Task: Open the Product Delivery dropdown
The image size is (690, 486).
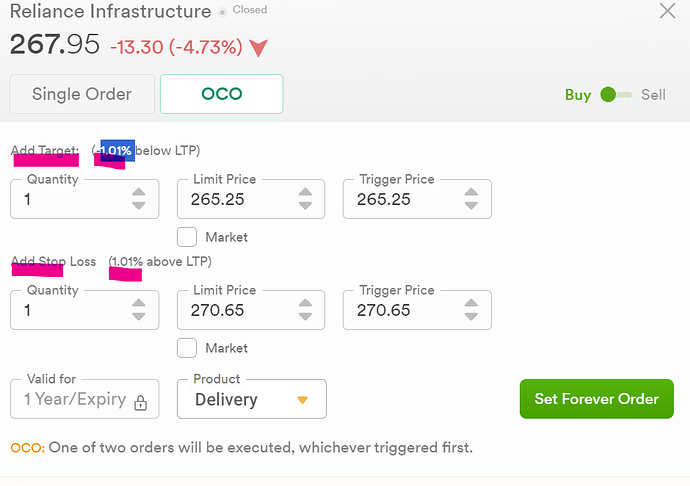Action: (252, 399)
